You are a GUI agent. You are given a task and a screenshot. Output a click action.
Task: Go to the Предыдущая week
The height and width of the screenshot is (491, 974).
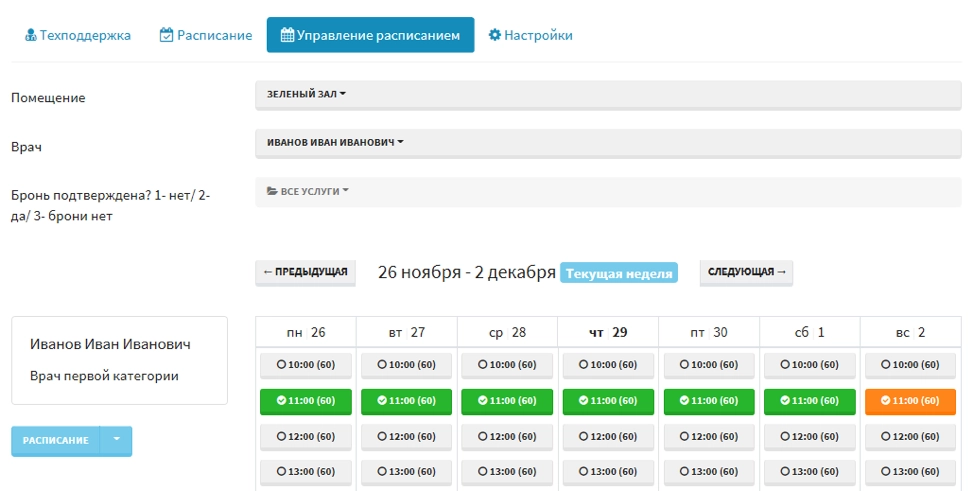click(305, 272)
